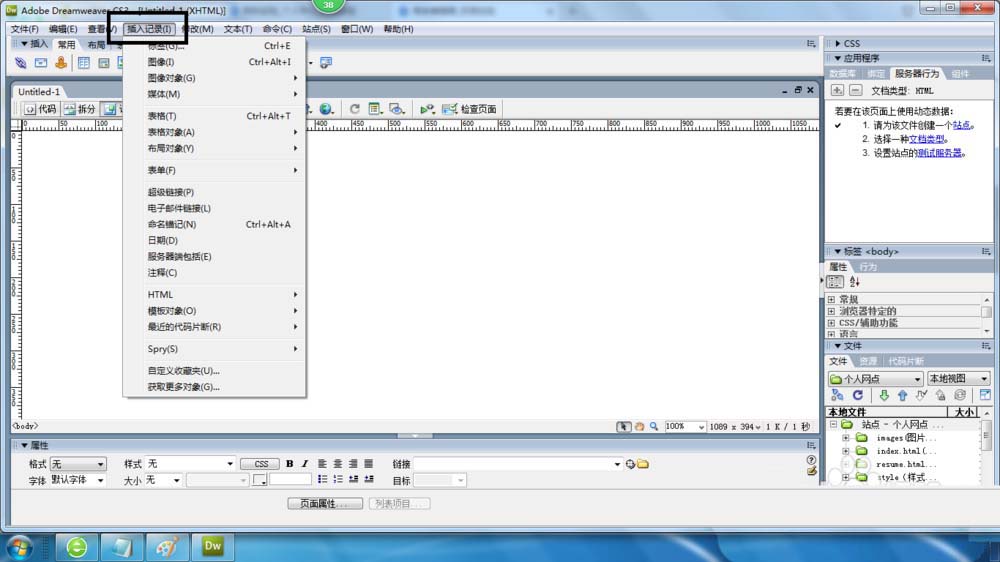The height and width of the screenshot is (562, 1000).
Task: Click the validate markup icon
Action: pos(427,109)
